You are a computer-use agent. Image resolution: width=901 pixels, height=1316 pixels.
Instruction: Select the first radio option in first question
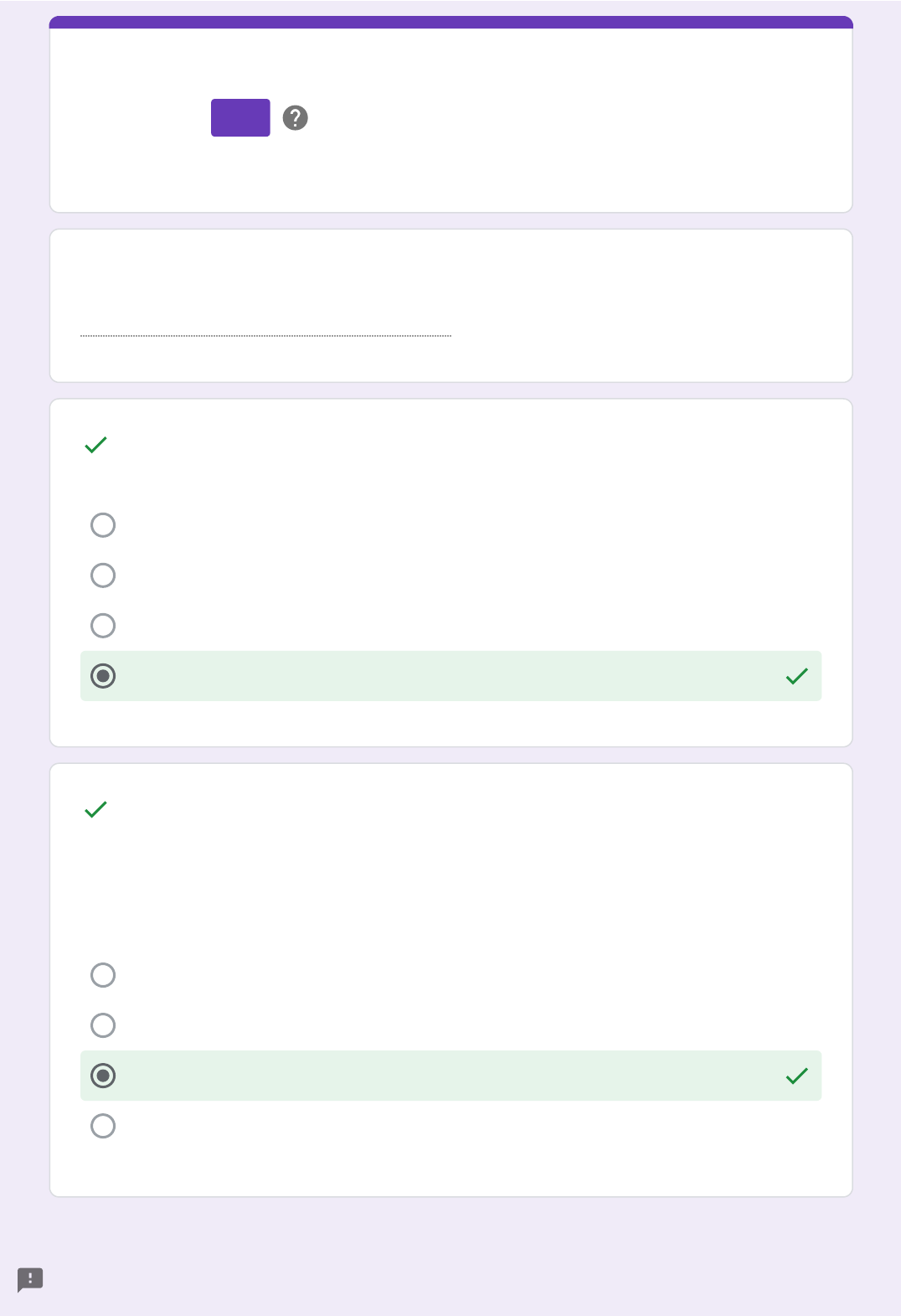click(x=103, y=525)
